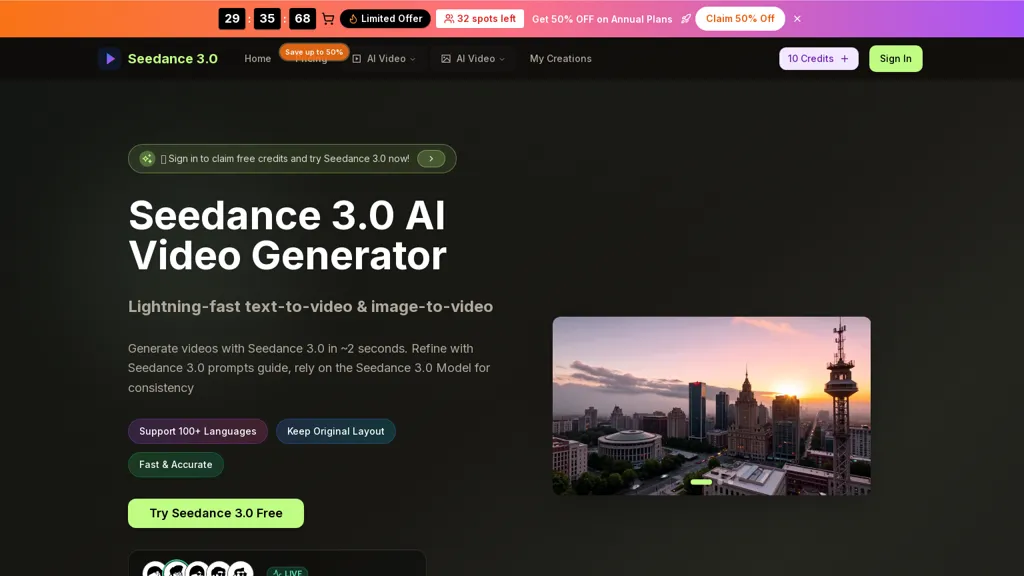Expand the second AI Video dropdown chevron

pos(502,59)
